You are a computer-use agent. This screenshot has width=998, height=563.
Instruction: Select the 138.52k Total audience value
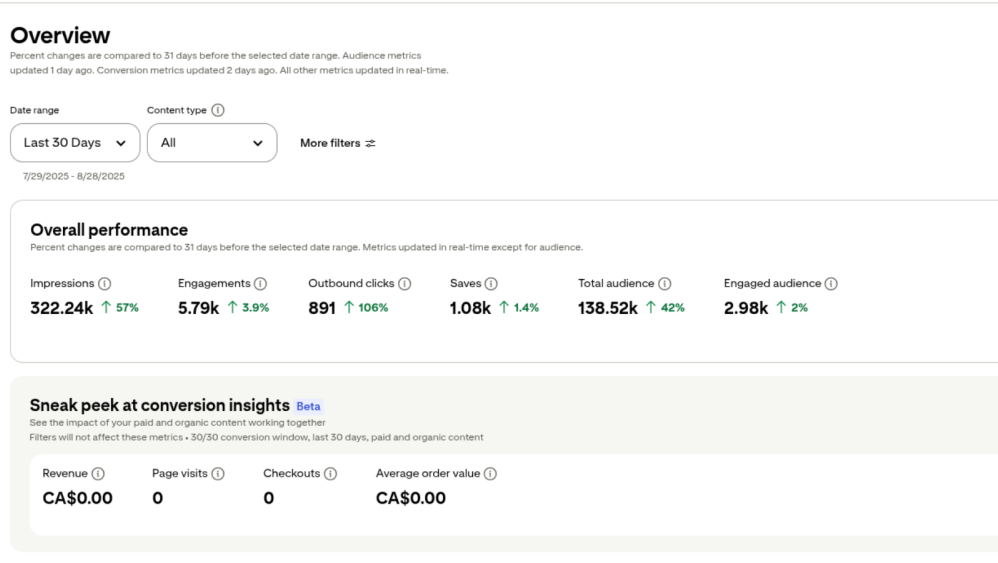[x=608, y=308]
